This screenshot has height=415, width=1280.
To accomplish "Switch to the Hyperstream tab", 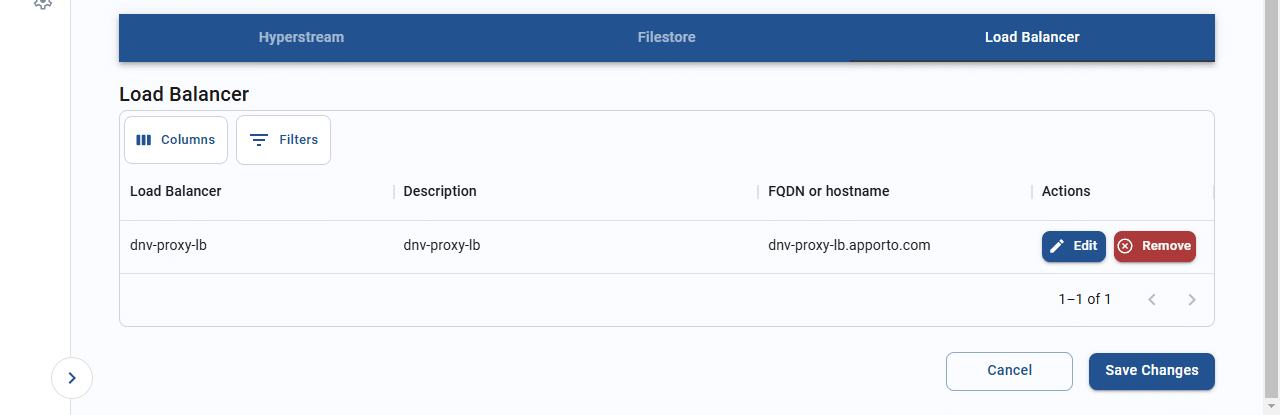I will tap(301, 37).
